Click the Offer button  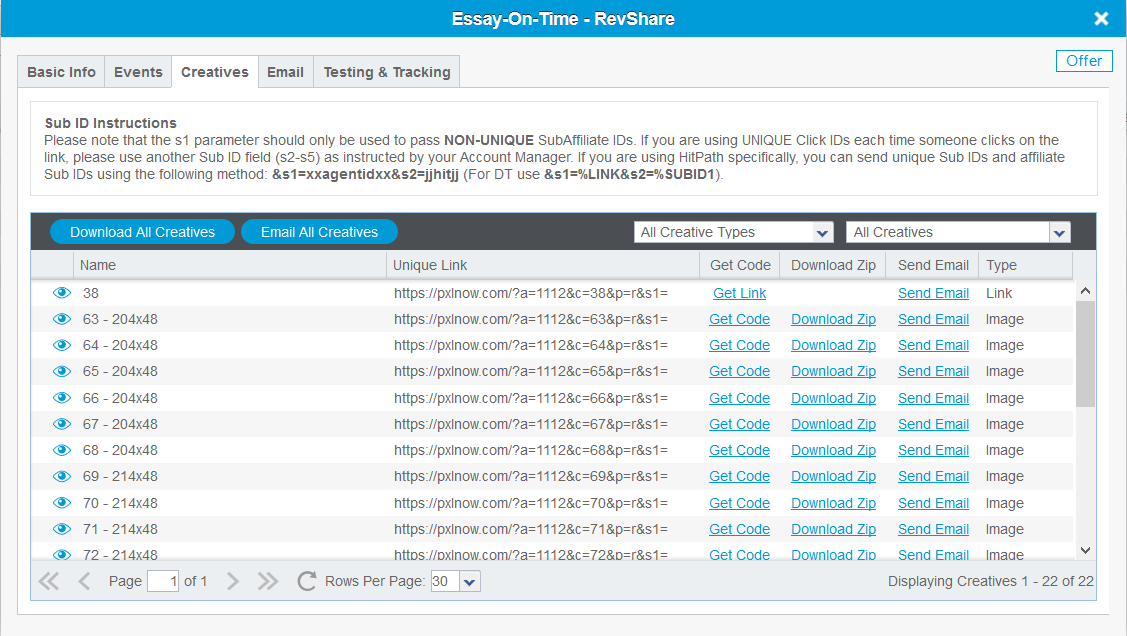1084,61
